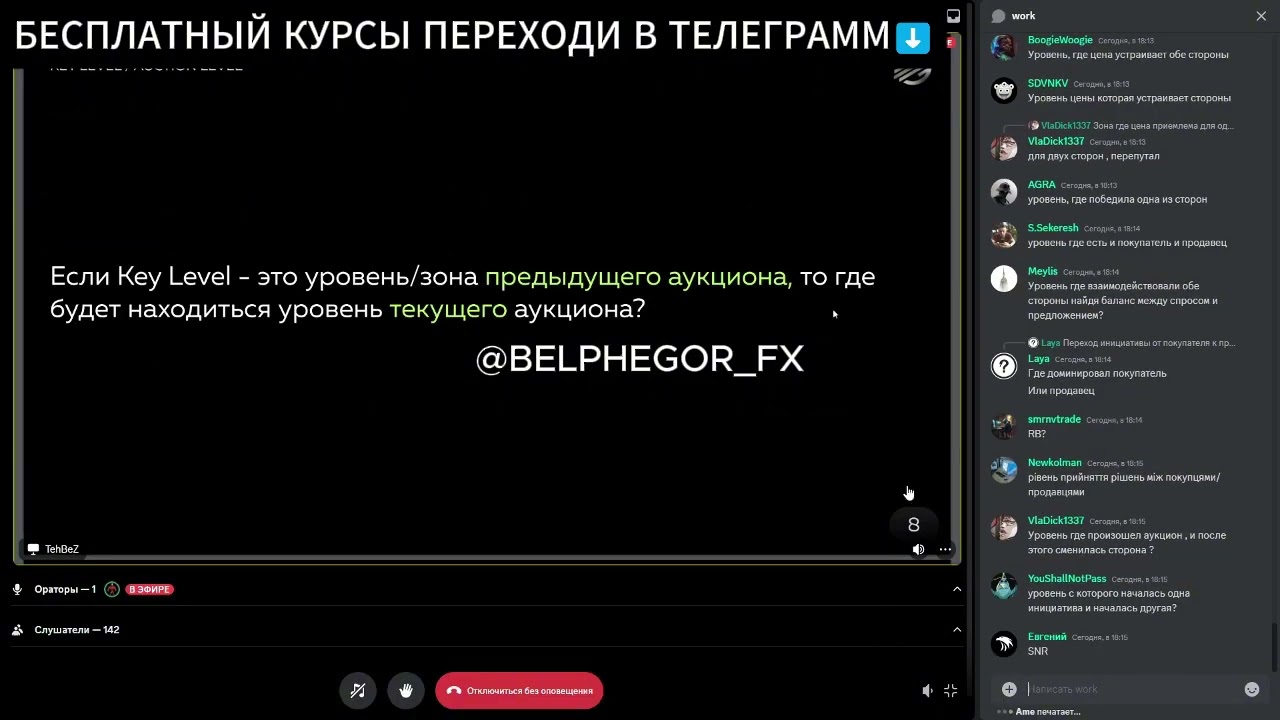Open Laya's question-mark avatar
Screen dimensions: 1280x720
point(1004,365)
